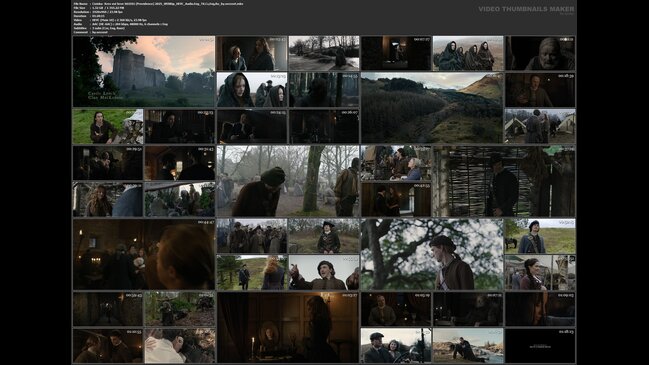Select thumbnail of man sitting on green grass
Viewport: 649px width, 365px height.
point(108,126)
